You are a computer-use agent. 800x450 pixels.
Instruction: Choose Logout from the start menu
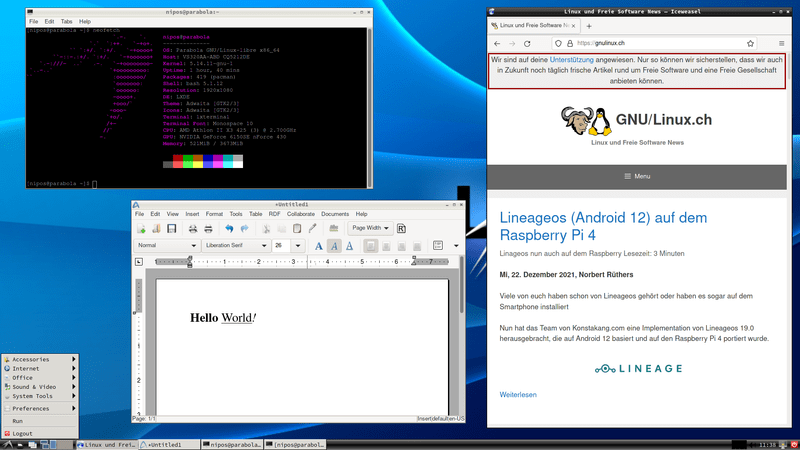(40, 433)
